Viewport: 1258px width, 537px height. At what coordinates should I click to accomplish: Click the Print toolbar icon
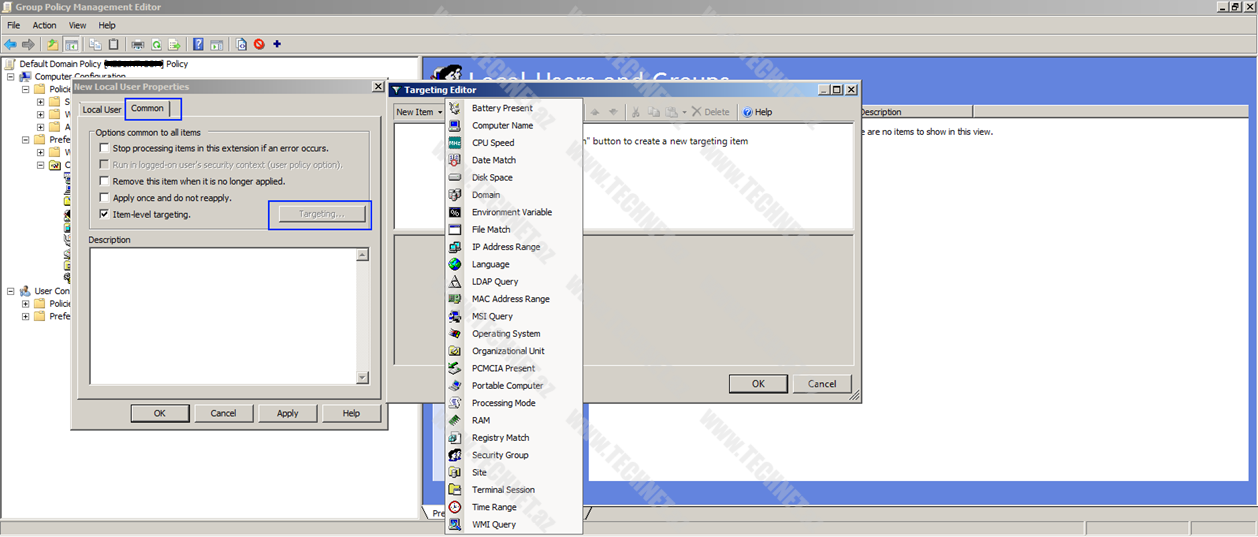tap(137, 44)
